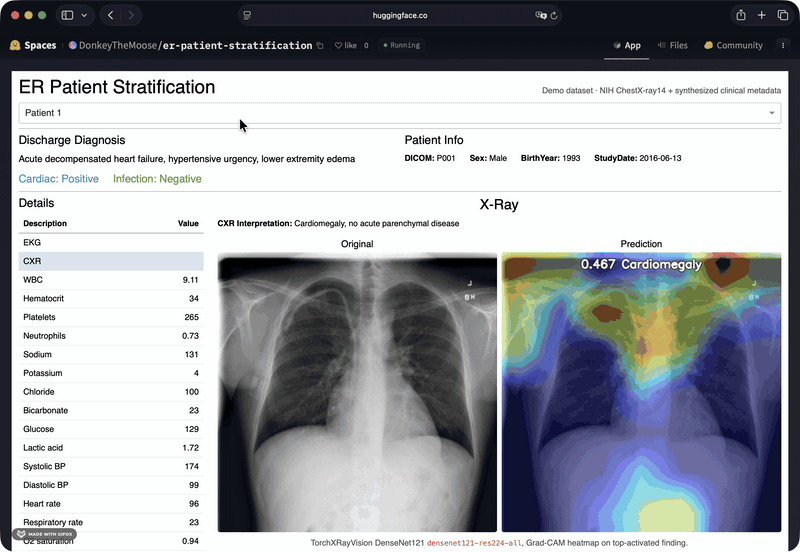Select the Respiratory rate row
The height and width of the screenshot is (552, 800).
click(x=111, y=522)
